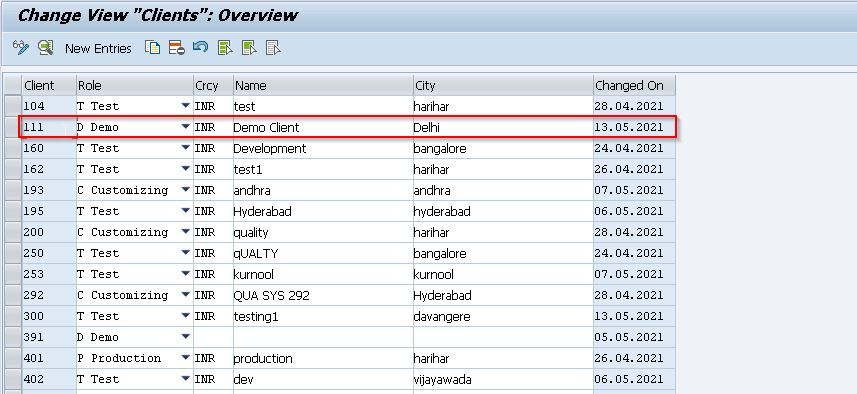
Task: Select row of client 111 via row selector
Action: click(x=13, y=127)
